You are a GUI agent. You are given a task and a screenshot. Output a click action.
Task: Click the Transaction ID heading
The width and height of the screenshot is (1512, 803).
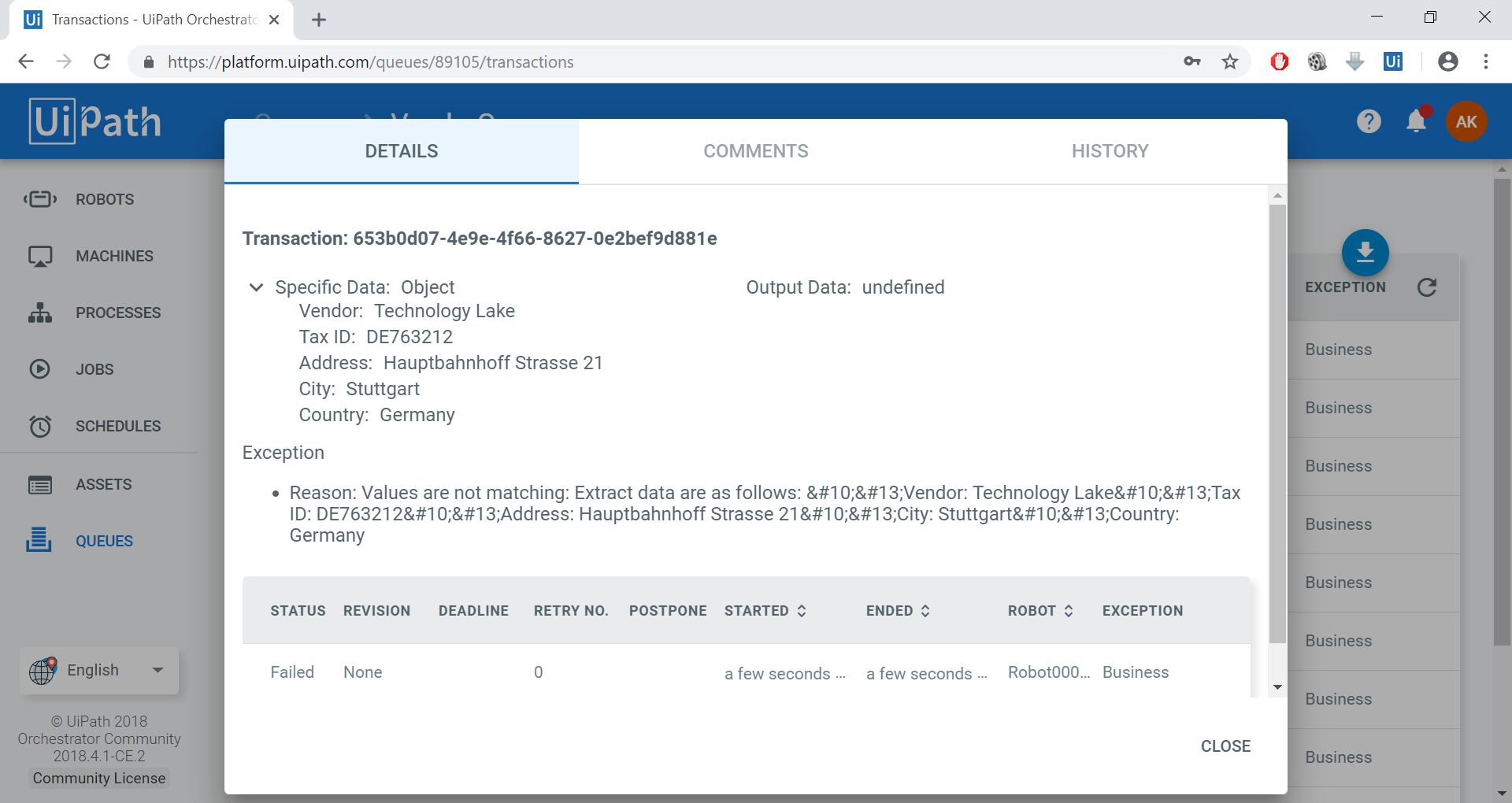click(x=480, y=239)
